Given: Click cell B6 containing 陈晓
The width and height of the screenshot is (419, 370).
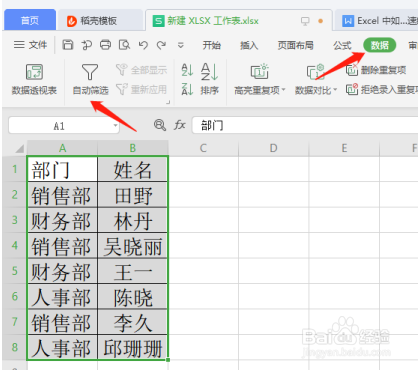Looking at the screenshot, I should pos(133,297).
